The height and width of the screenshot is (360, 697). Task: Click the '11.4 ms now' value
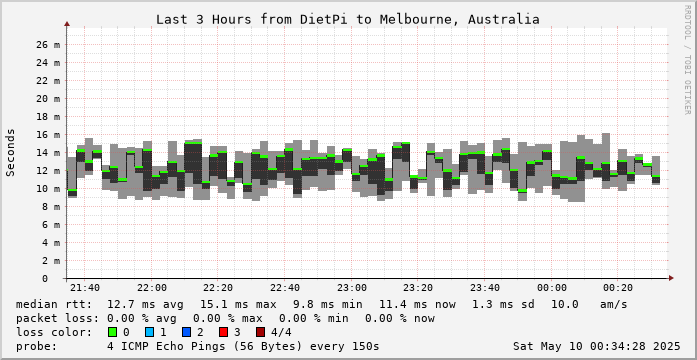pyautogui.click(x=417, y=305)
